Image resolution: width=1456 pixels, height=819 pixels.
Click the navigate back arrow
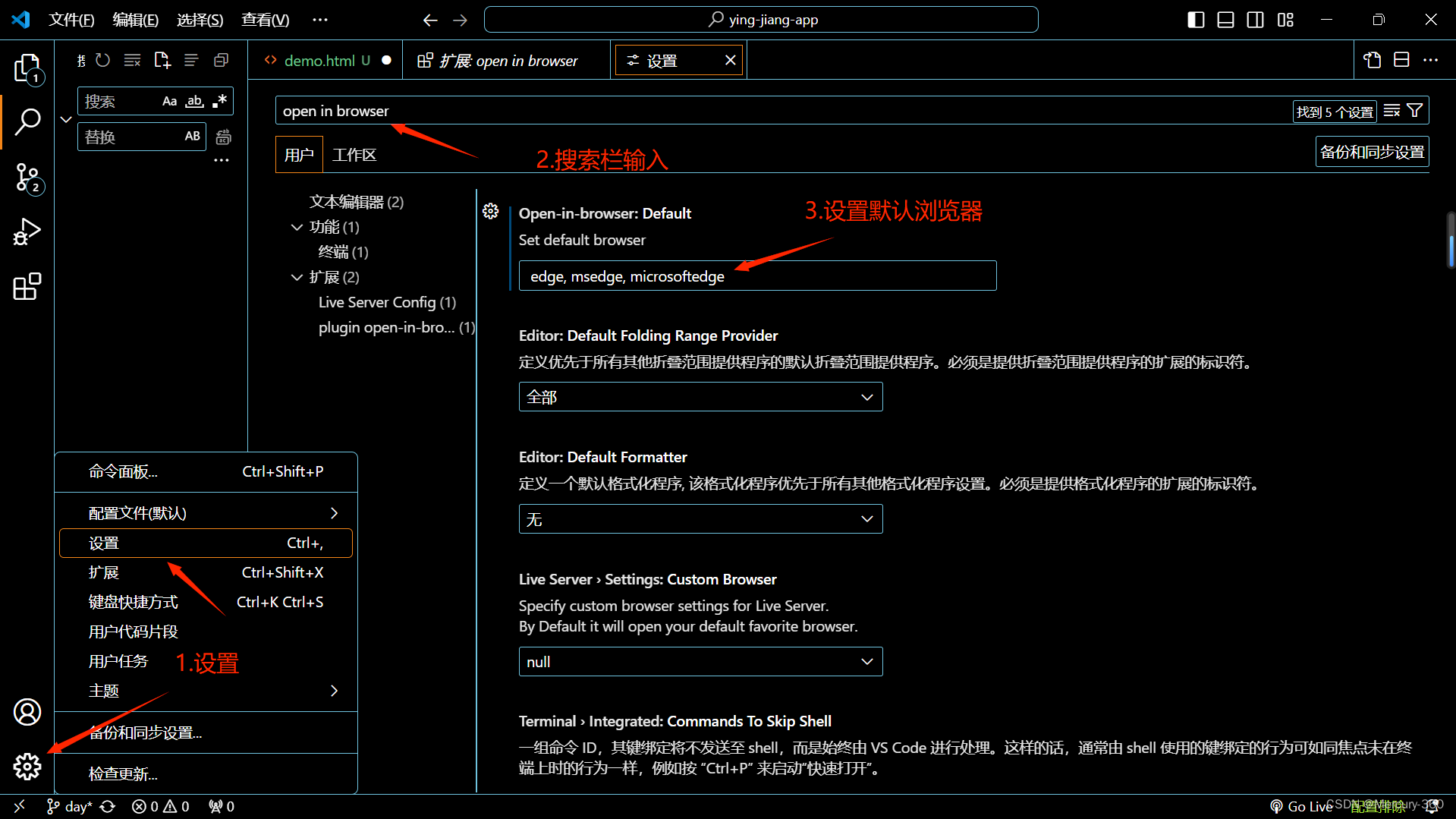430,20
